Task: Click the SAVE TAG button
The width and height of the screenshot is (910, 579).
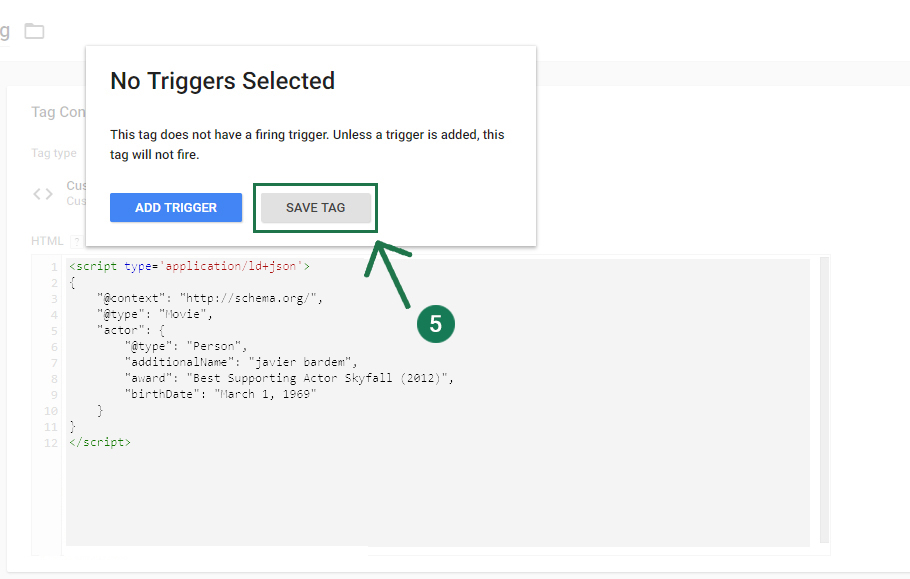Action: [x=315, y=208]
